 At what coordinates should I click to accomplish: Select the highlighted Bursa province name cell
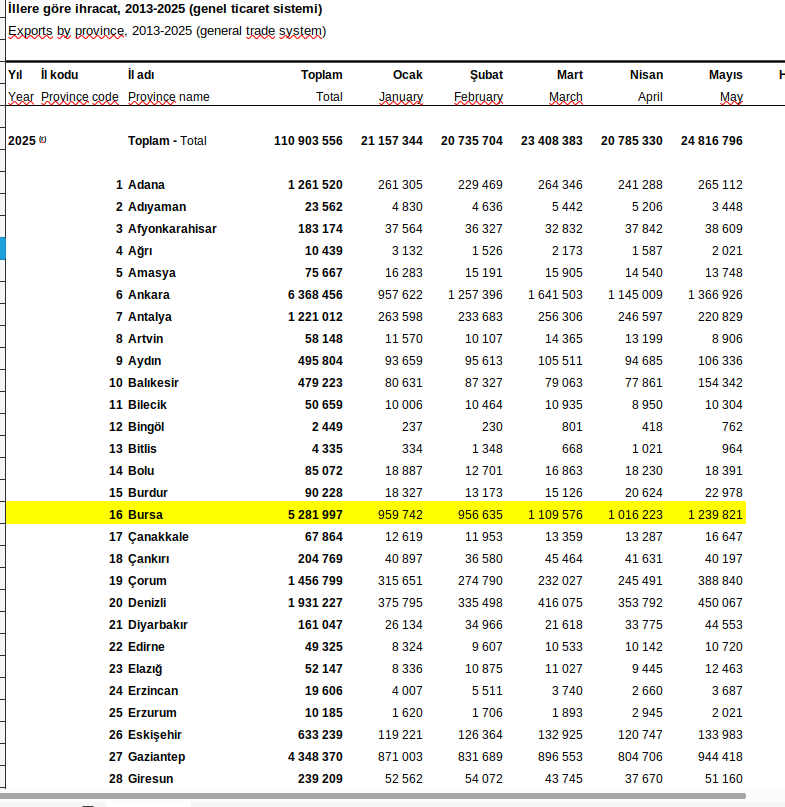145,515
